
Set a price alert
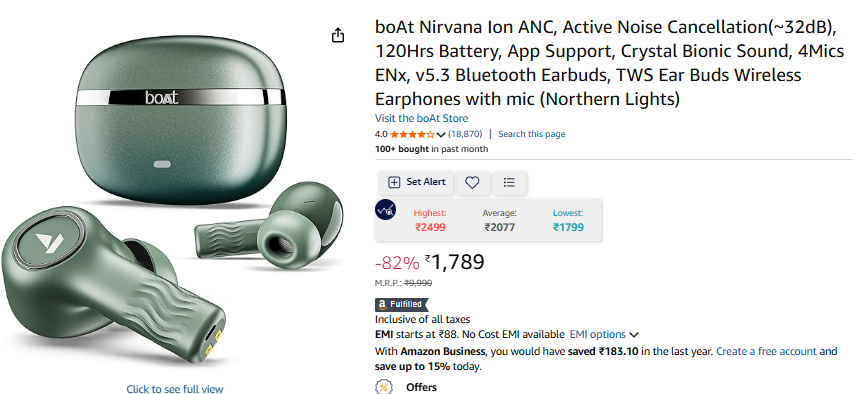pos(416,182)
